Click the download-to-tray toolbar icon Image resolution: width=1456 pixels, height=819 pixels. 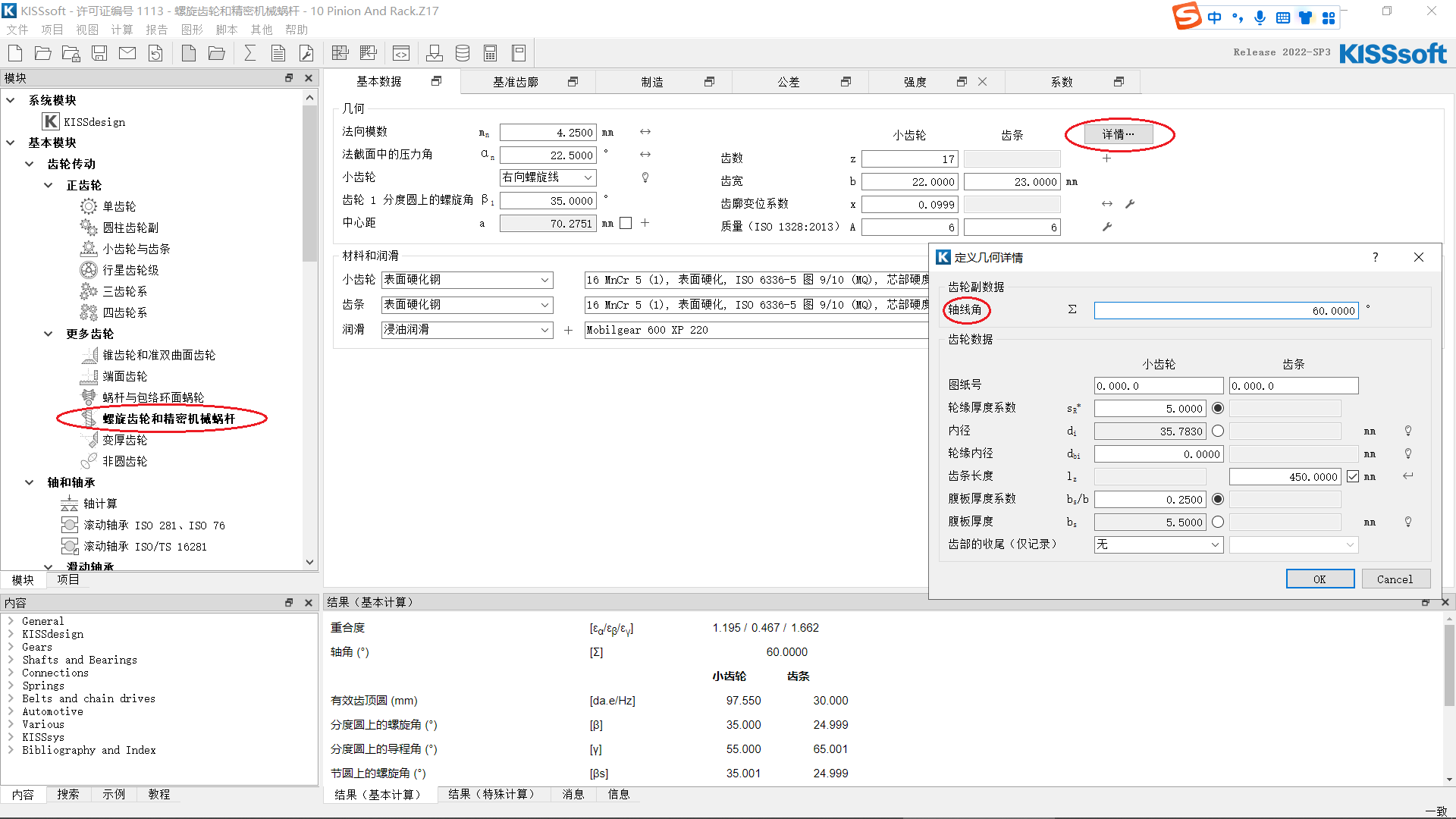click(x=435, y=53)
